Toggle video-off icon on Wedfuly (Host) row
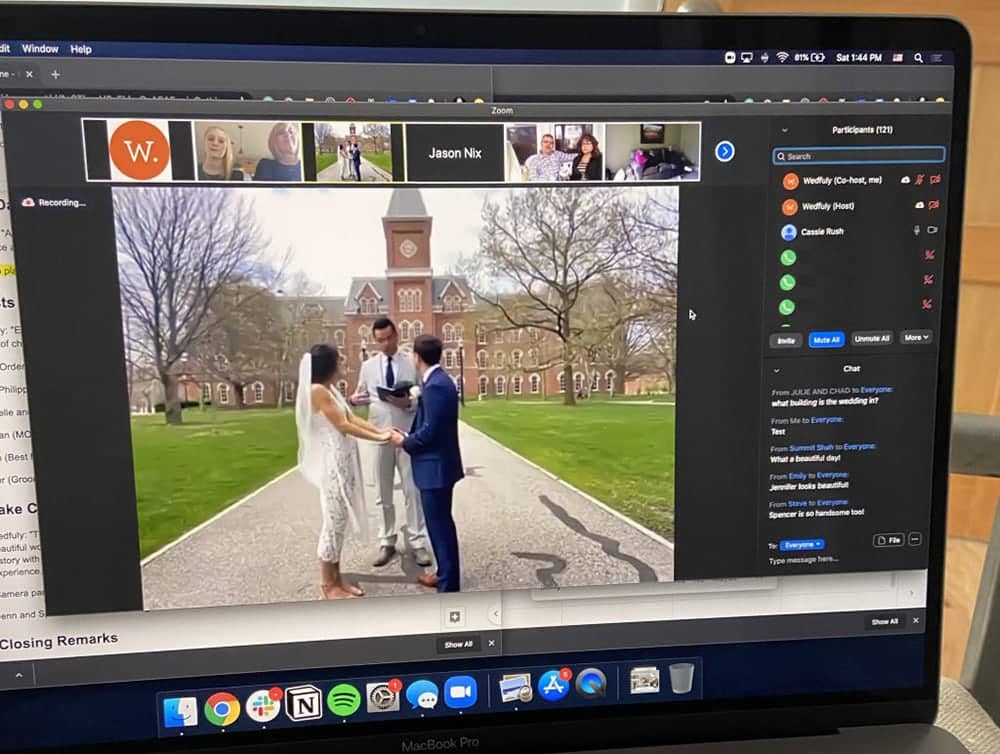1000x754 pixels. click(x=934, y=205)
